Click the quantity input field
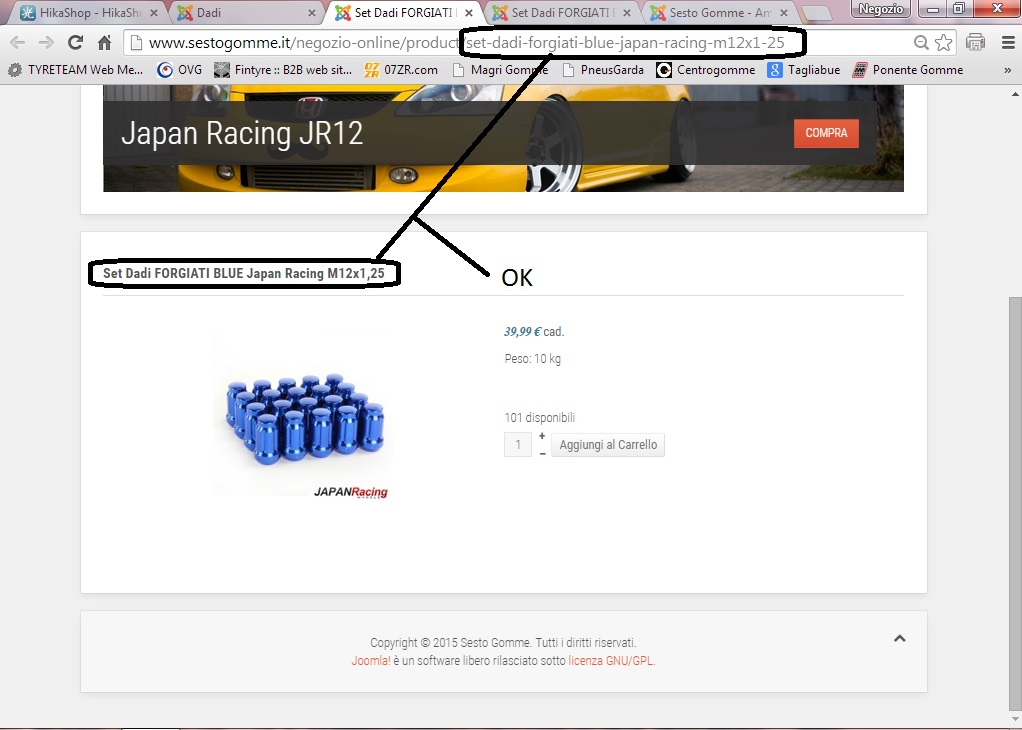The image size is (1022, 730). click(518, 445)
